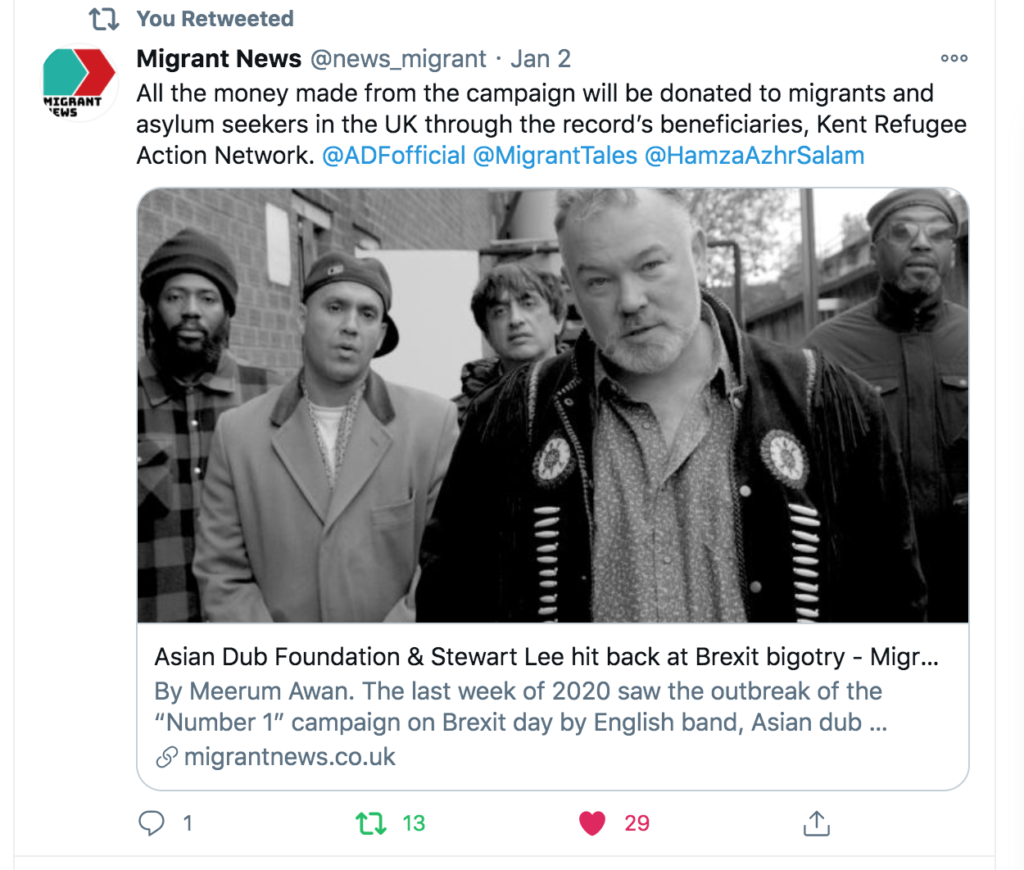The width and height of the screenshot is (1024, 870).
Task: Click the Migrant News profile avatar
Action: (x=79, y=82)
